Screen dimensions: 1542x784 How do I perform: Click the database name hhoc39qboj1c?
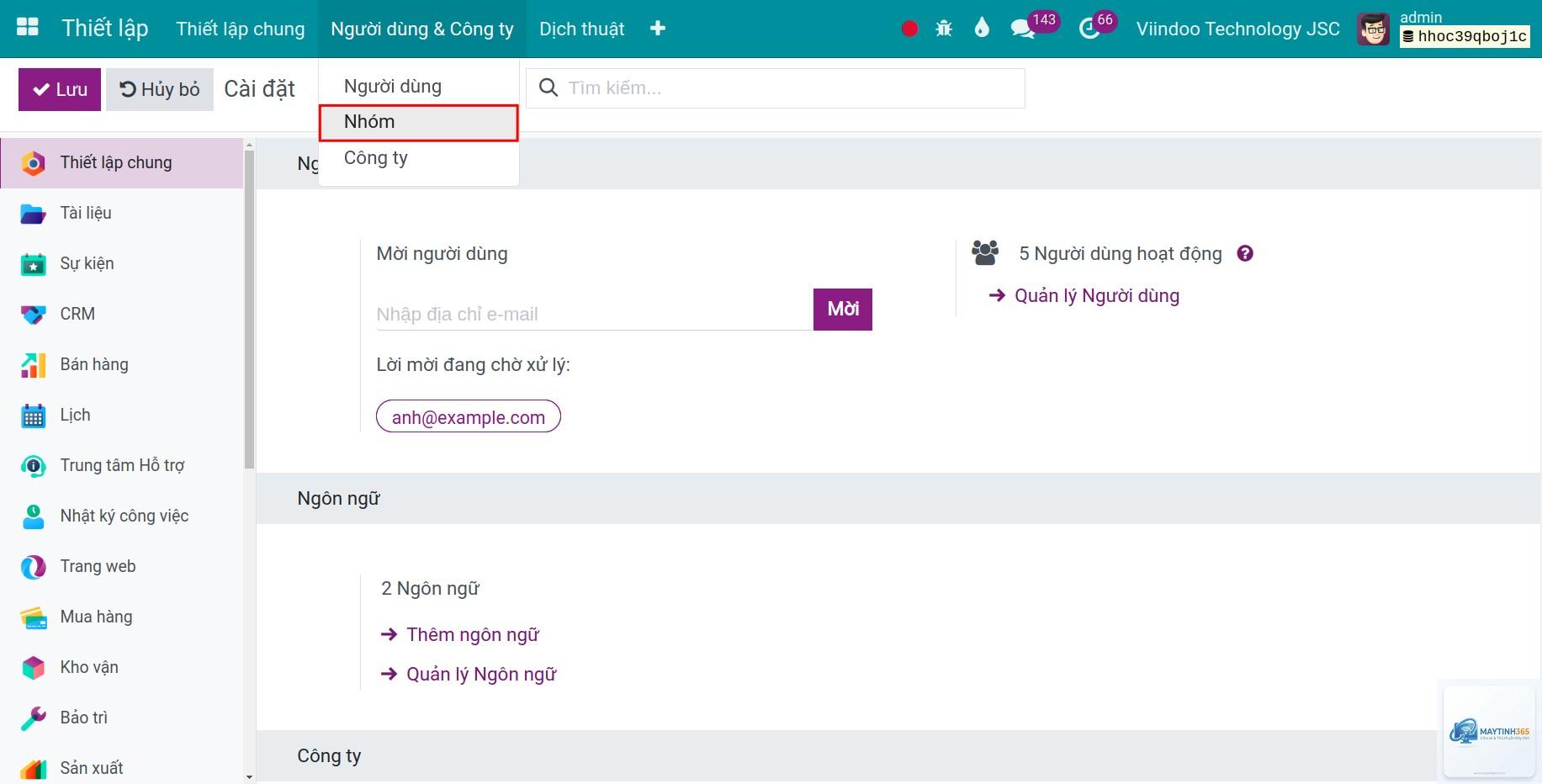(1465, 36)
